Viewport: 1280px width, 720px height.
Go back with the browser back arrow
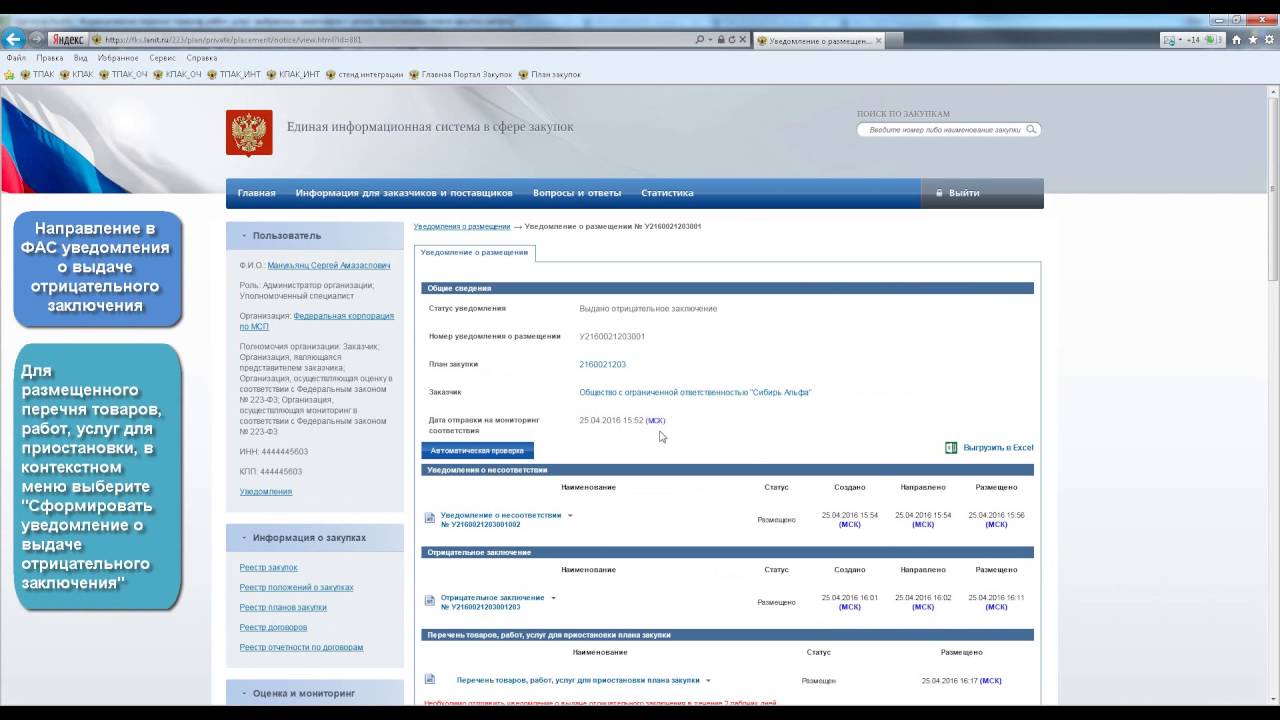(x=13, y=39)
